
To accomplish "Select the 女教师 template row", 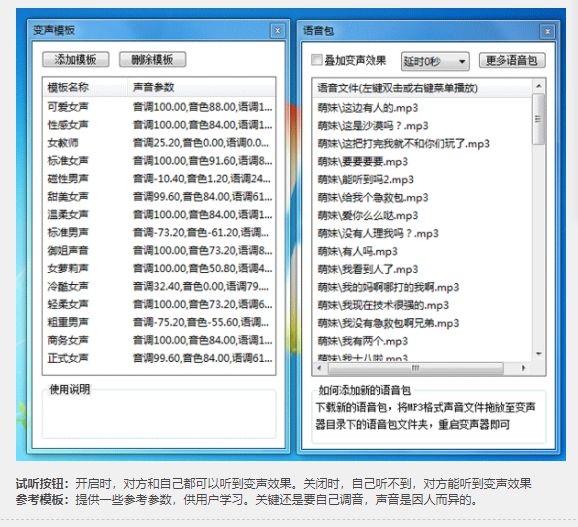I will (x=159, y=143).
